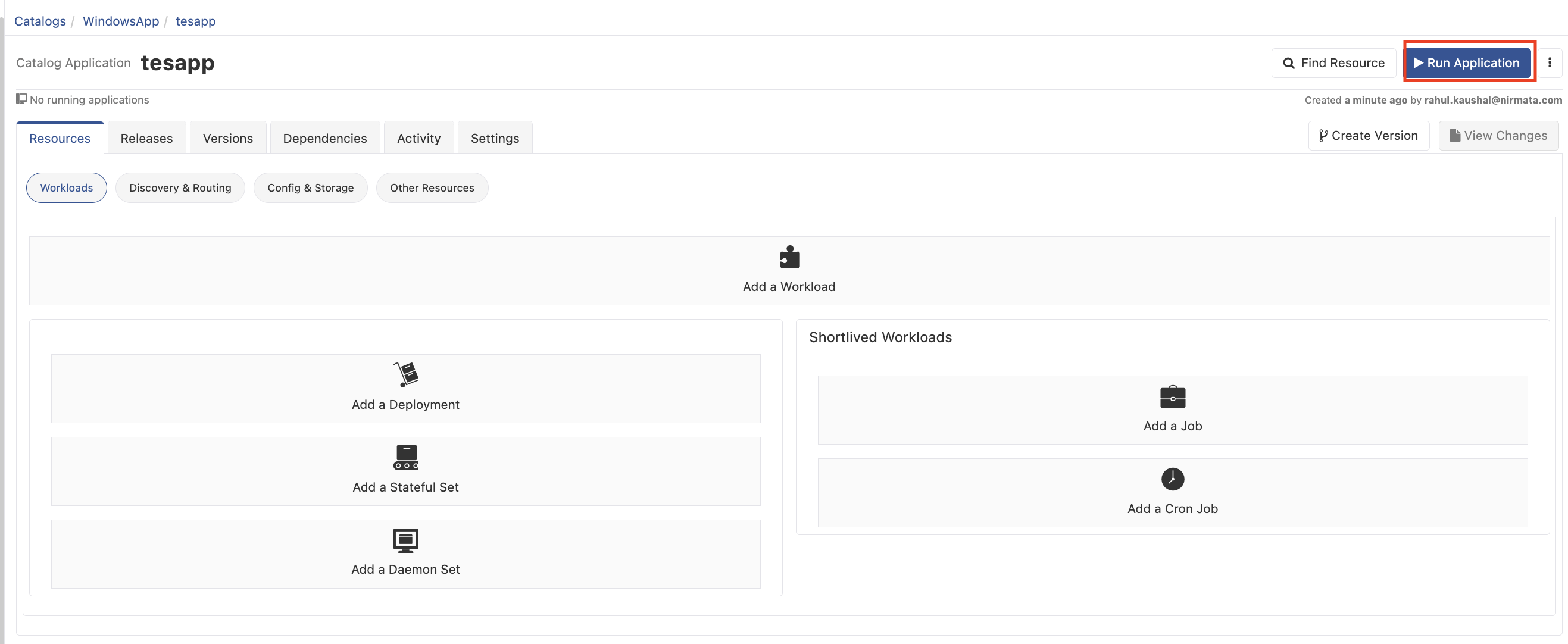This screenshot has width=1568, height=644.
Task: Click the puzzle piece Add a Workload icon
Action: (x=789, y=257)
